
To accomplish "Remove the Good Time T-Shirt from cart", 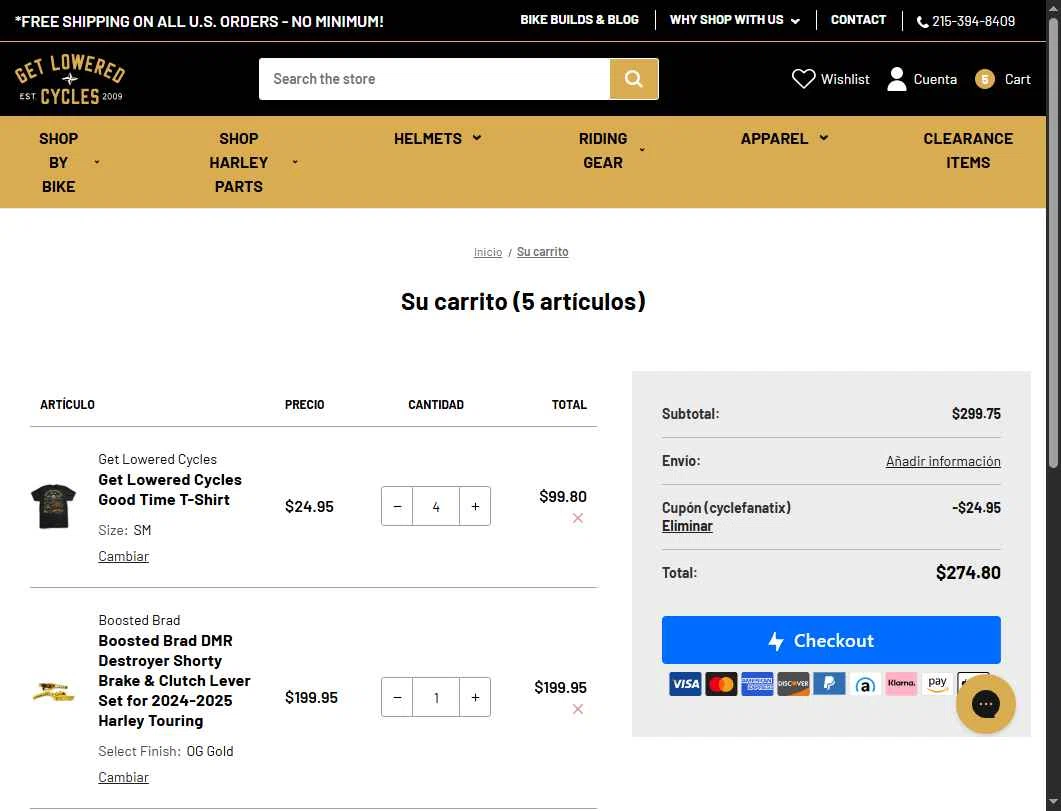I will [577, 518].
